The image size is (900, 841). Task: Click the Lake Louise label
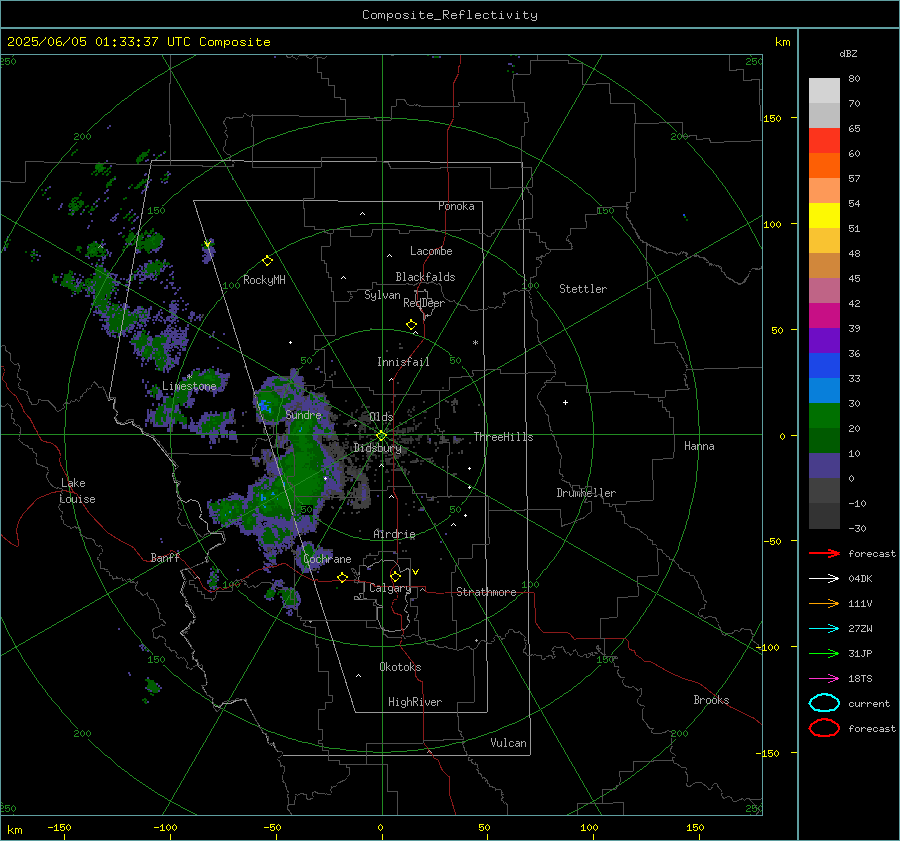[x=77, y=491]
